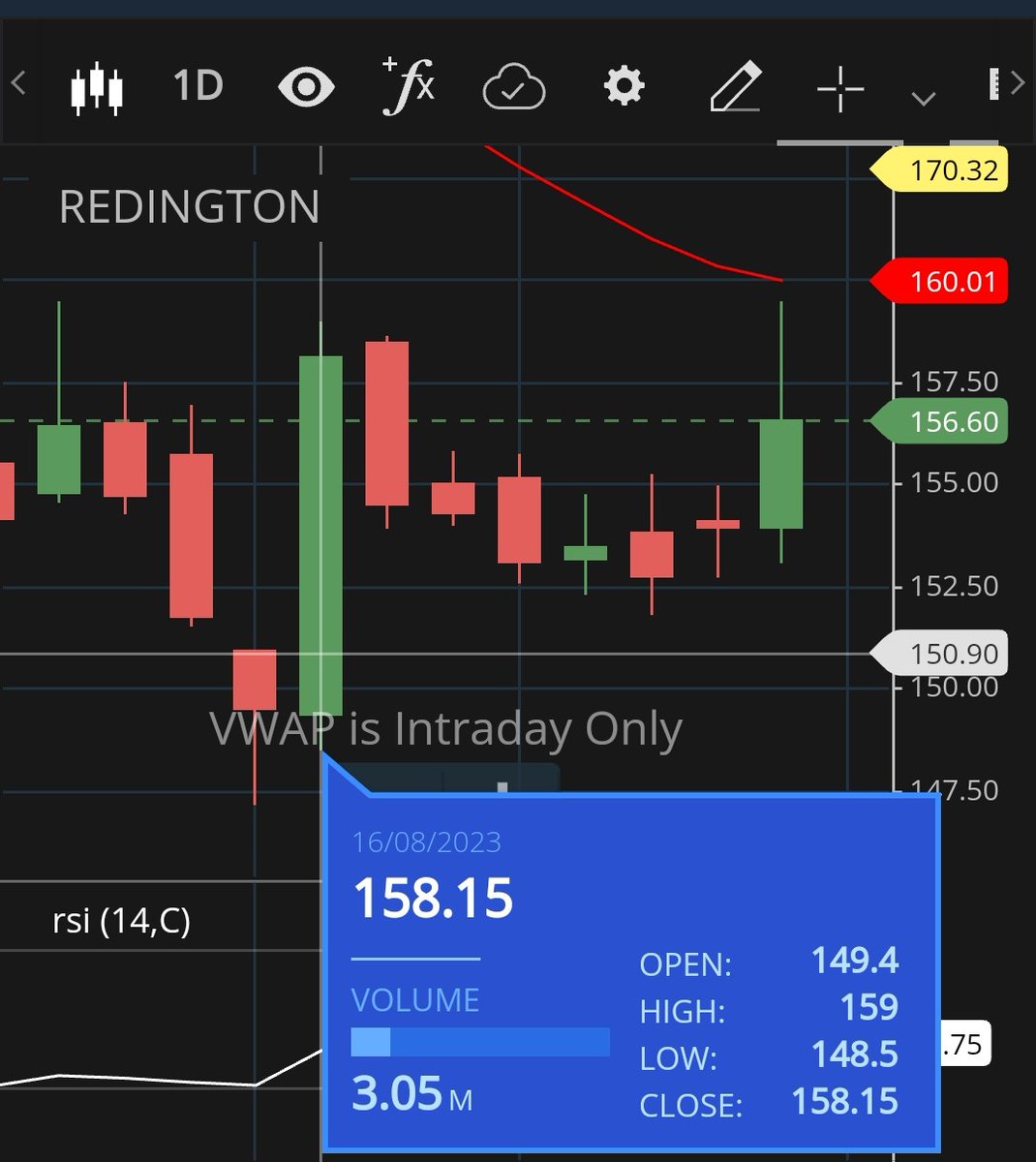
Task: Select the pencil drawing tool
Action: click(737, 88)
